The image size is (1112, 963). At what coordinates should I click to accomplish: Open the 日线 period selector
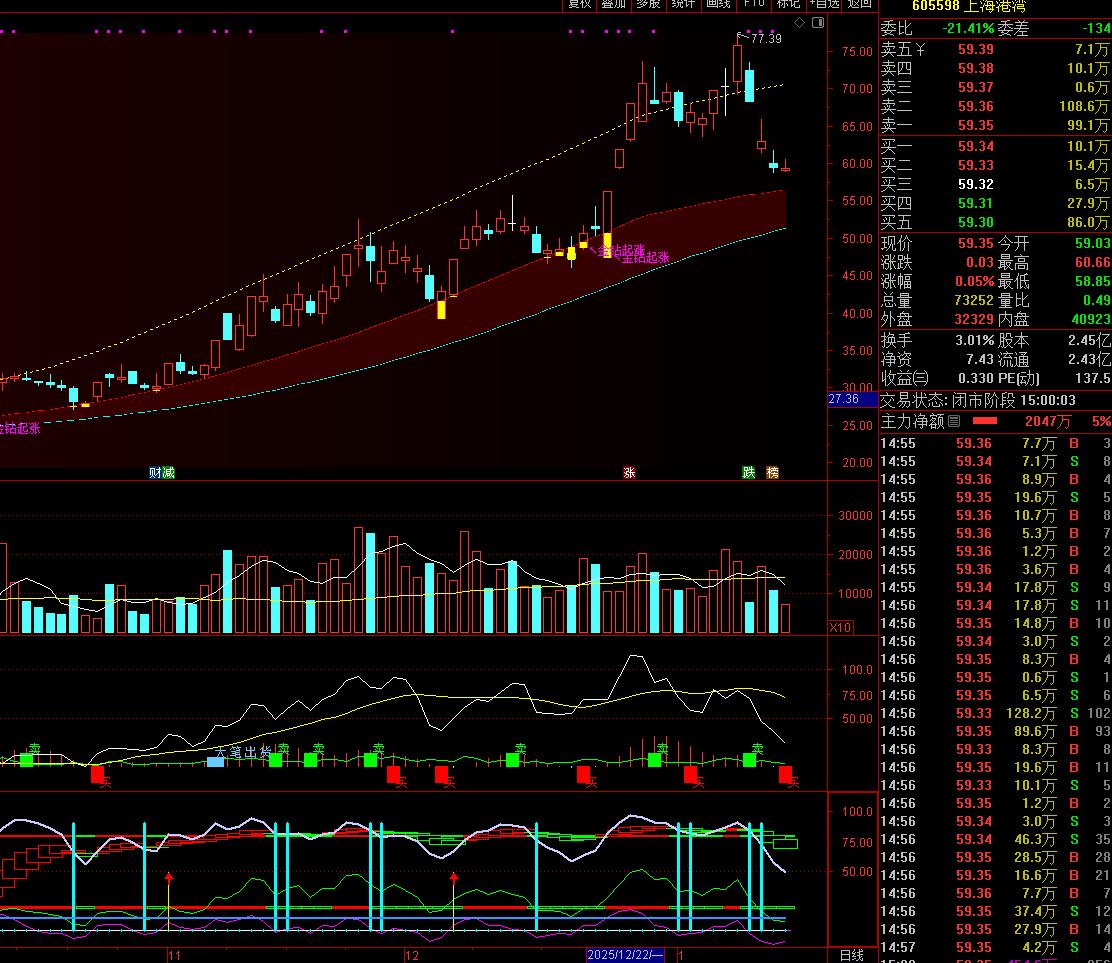tap(852, 955)
